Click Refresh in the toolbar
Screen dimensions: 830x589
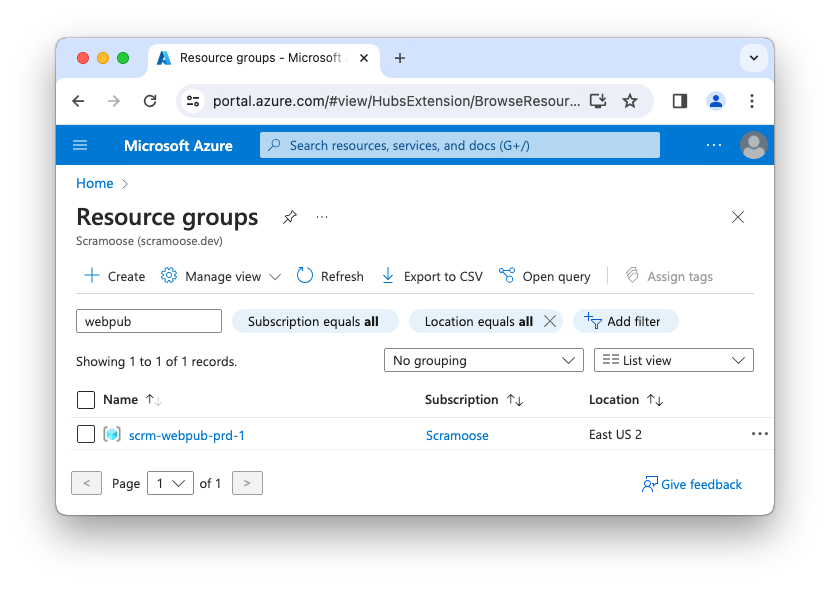[330, 276]
